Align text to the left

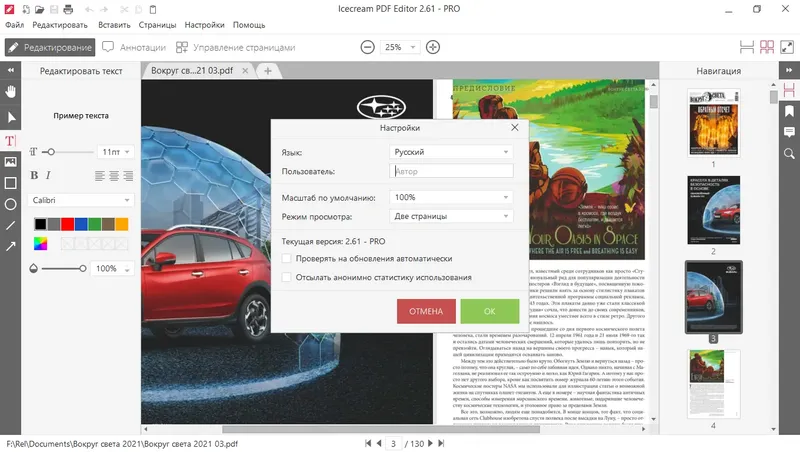click(x=99, y=176)
